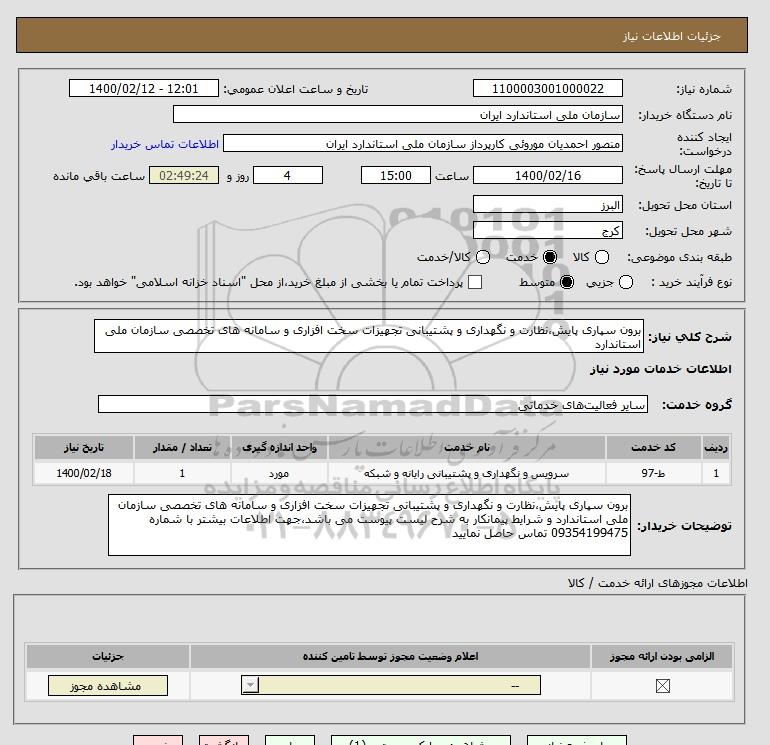Click the اعلام وضعیت مجوز توسط تامین کننده header

point(390,656)
